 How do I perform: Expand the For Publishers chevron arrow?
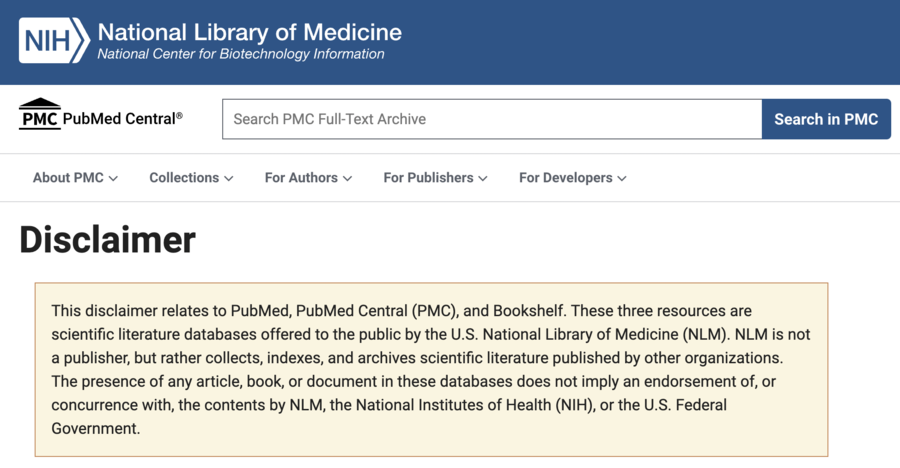pyautogui.click(x=483, y=179)
